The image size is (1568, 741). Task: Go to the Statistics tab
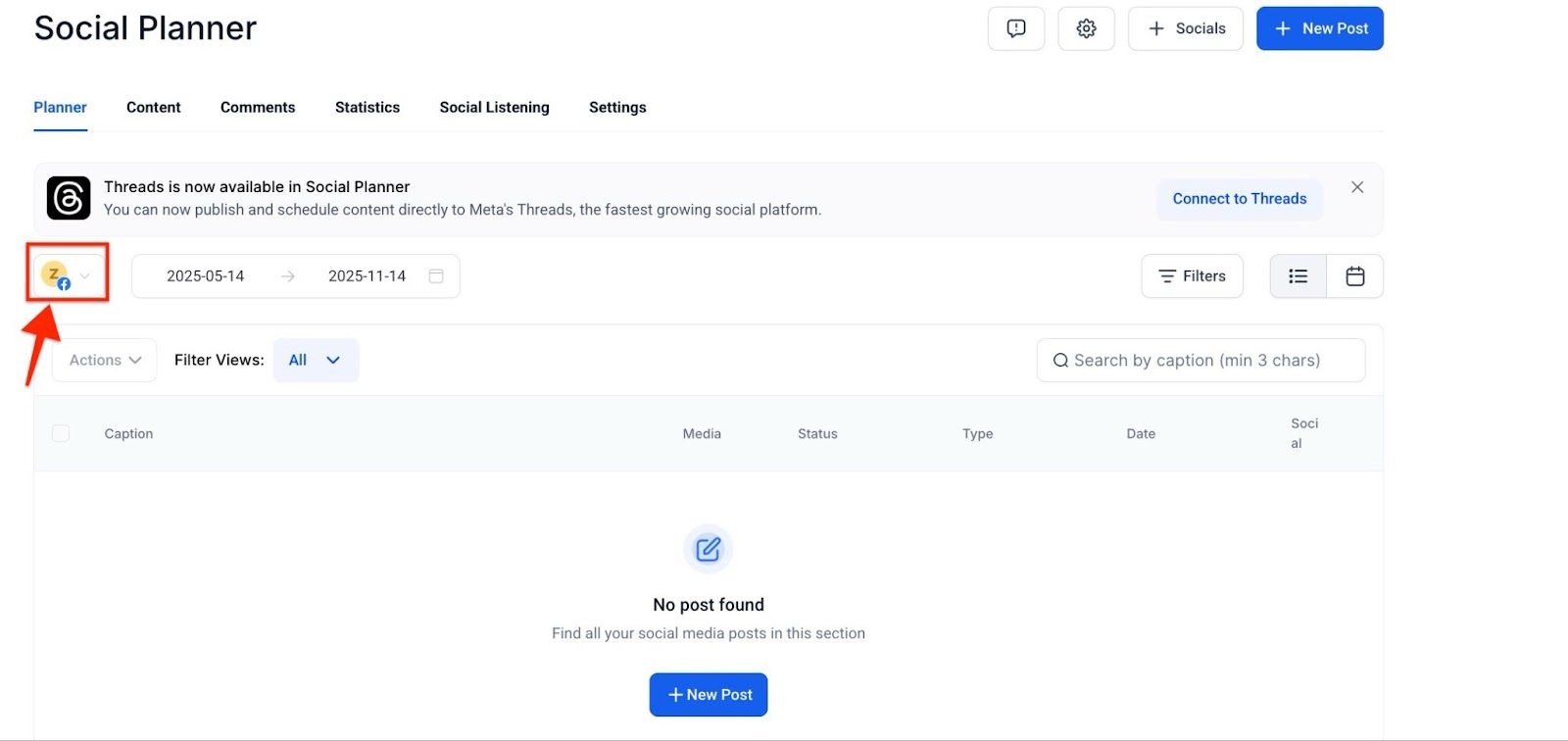pyautogui.click(x=367, y=108)
